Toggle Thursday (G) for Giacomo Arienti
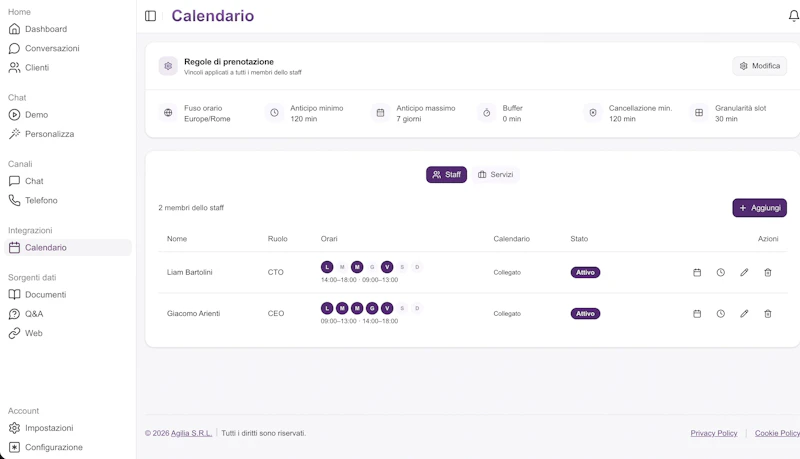 coord(372,308)
